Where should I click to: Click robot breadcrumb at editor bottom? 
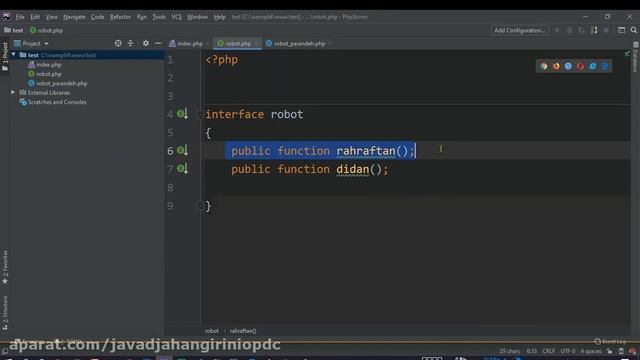pyautogui.click(x=211, y=331)
